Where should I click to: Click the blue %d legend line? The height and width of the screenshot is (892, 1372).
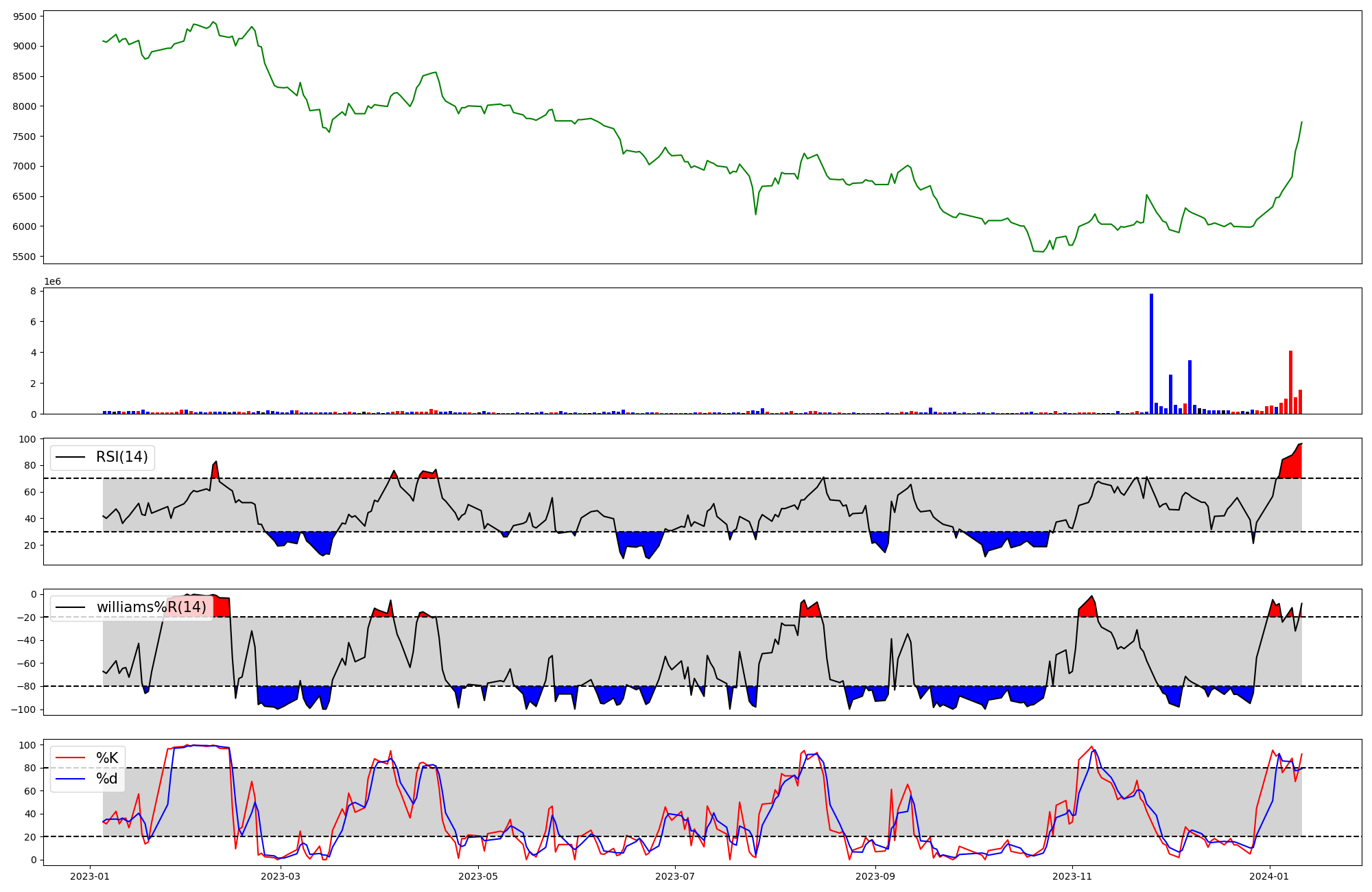click(x=70, y=779)
